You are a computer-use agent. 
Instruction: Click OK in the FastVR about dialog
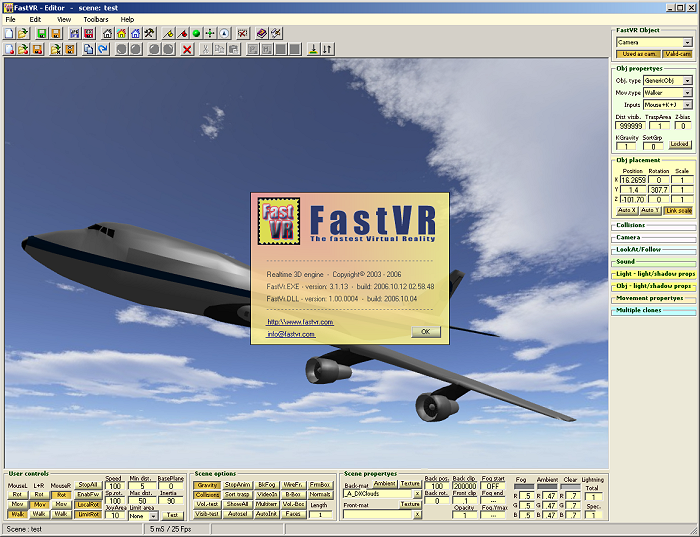pos(425,332)
